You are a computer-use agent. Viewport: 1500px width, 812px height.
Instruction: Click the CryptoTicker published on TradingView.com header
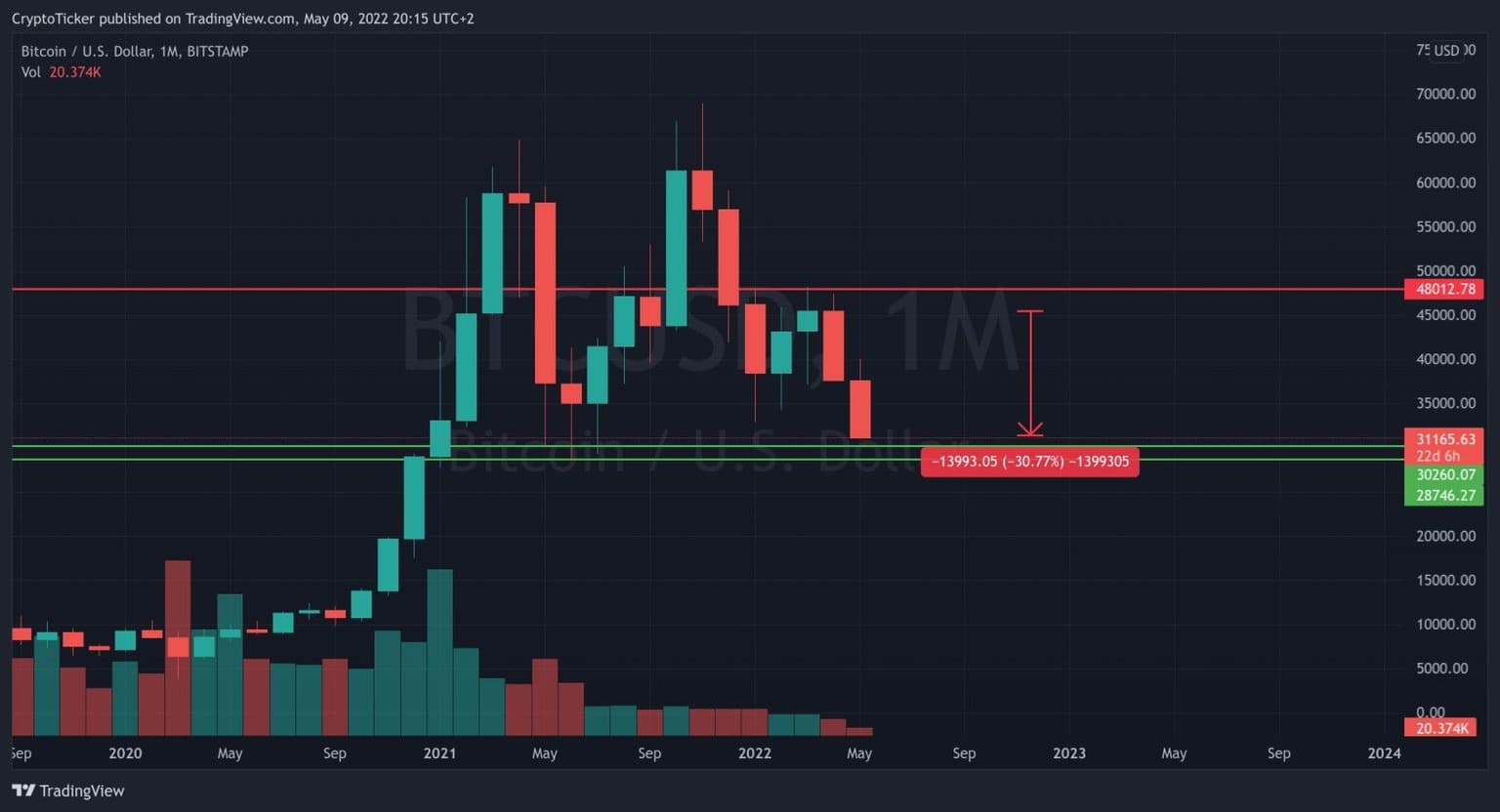242,19
